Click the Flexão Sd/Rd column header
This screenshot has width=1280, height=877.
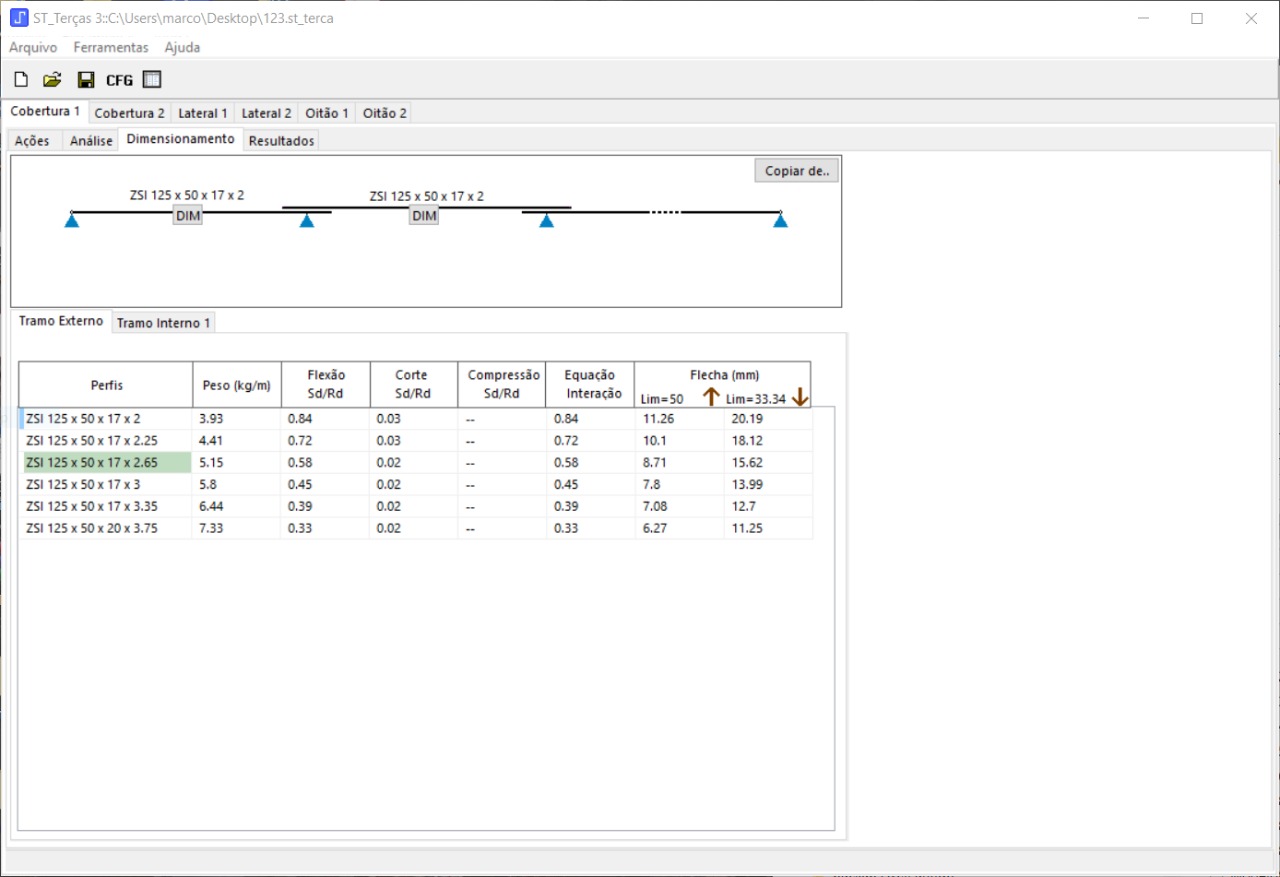(326, 385)
